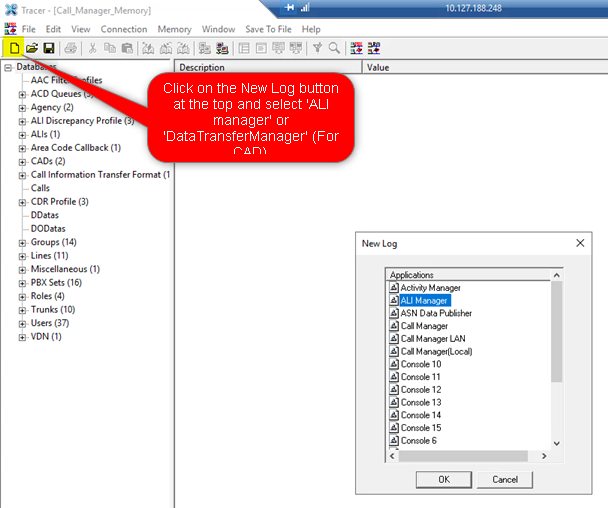Image resolution: width=608 pixels, height=508 pixels.
Task: Open the View menu
Action: tap(81, 29)
